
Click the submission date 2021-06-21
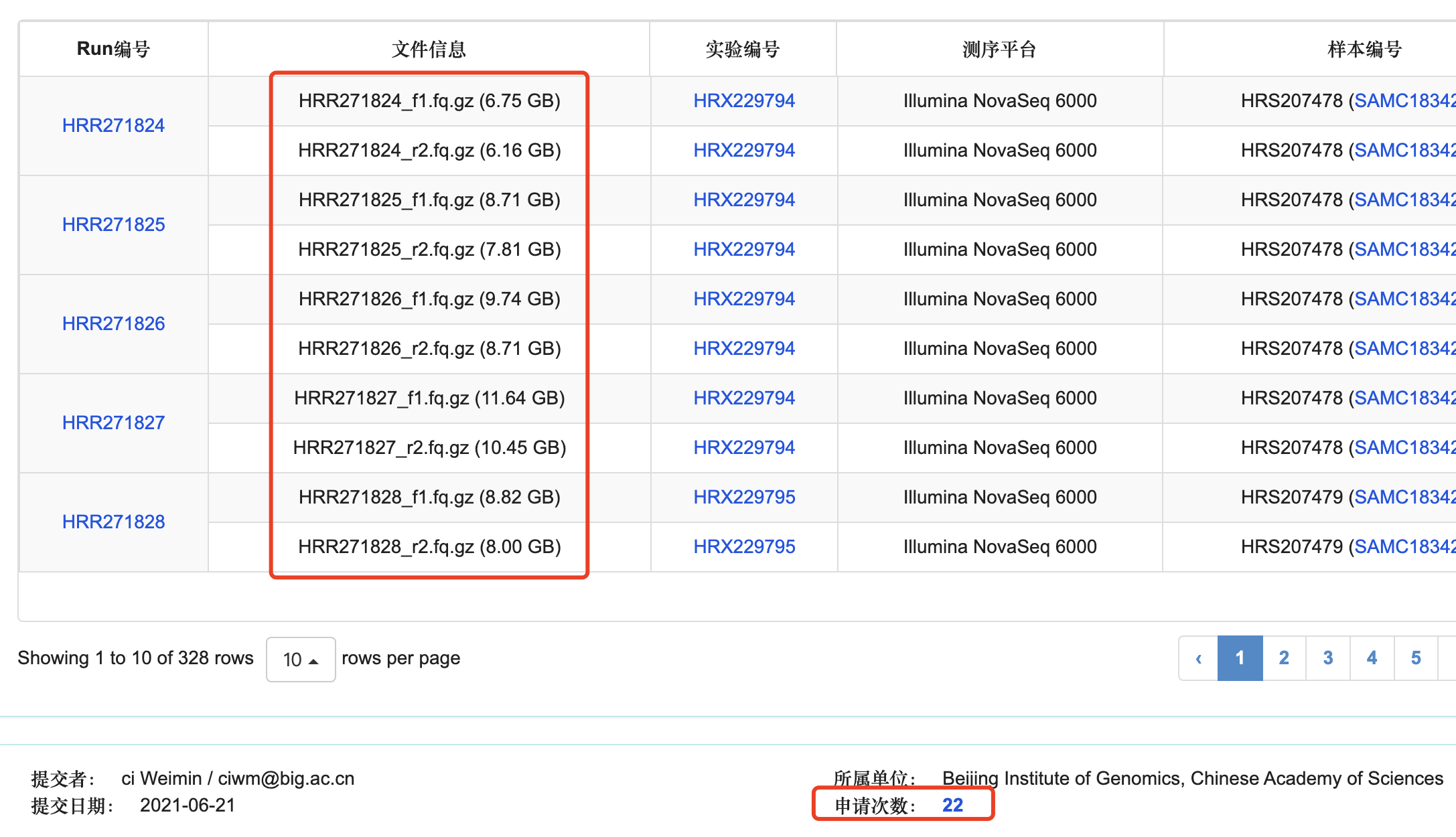coord(188,805)
